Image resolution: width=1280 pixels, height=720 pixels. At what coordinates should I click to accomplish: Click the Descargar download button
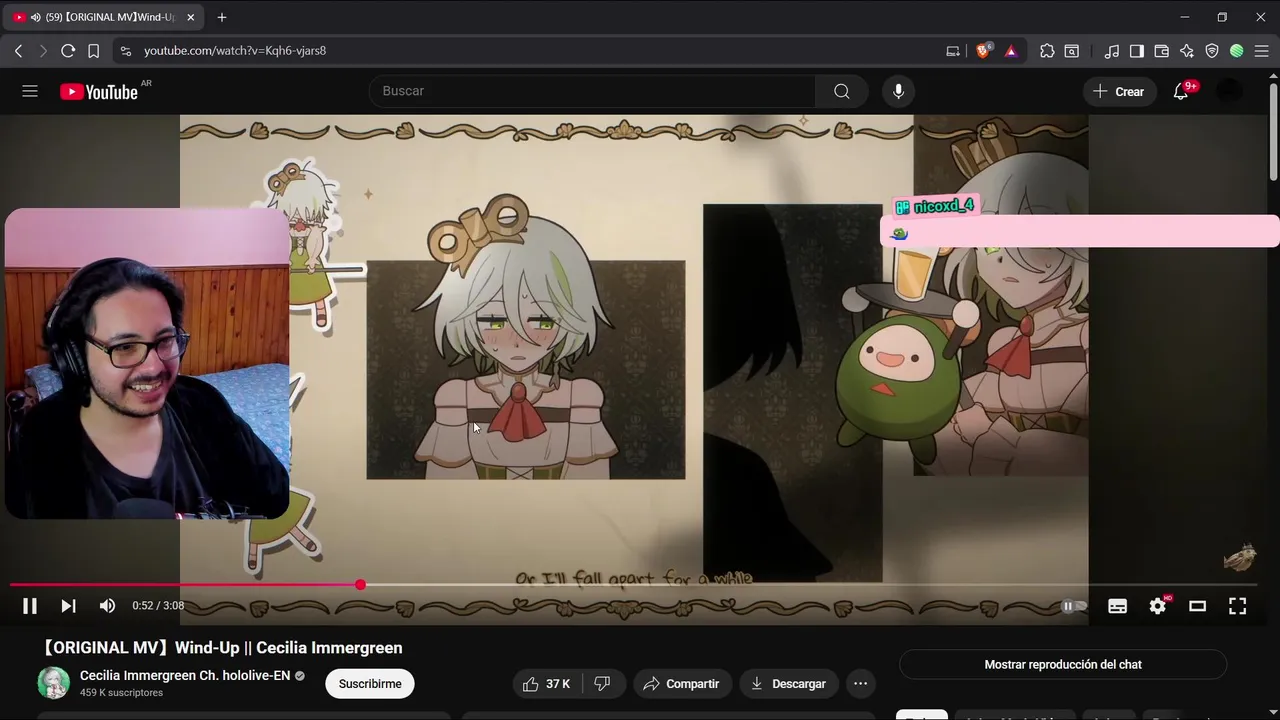(788, 684)
